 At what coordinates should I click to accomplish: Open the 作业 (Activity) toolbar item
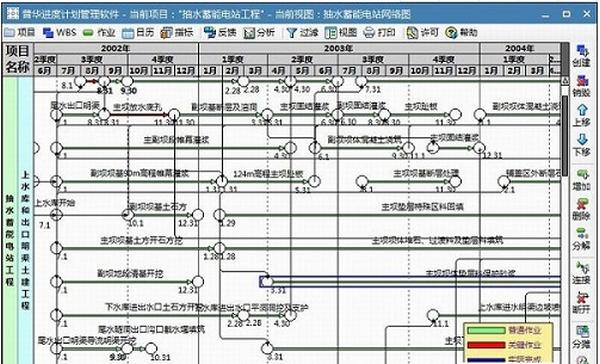tap(99, 33)
